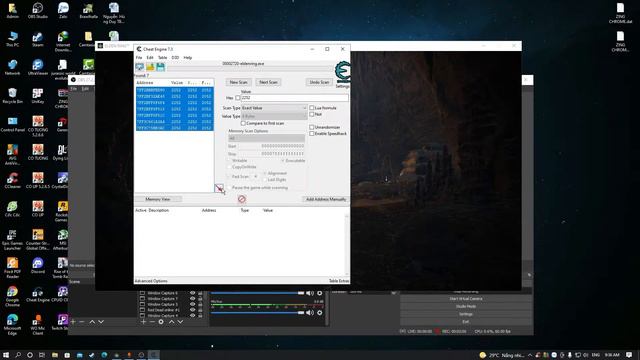Open Microsoft Edge desktop shortcut

click(x=12, y=324)
